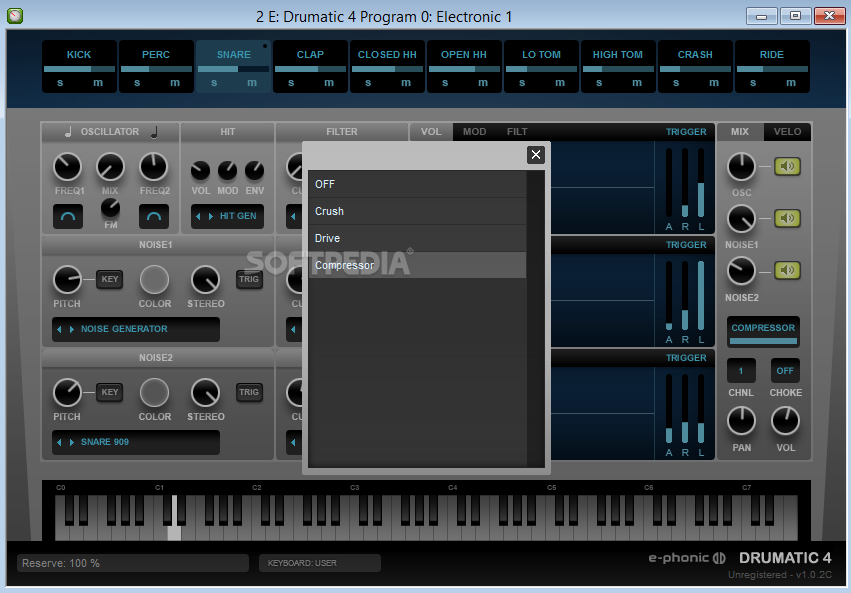Screen dimensions: 851x593
Task: Select previous HIT GEN preset arrow
Action: pos(198,216)
